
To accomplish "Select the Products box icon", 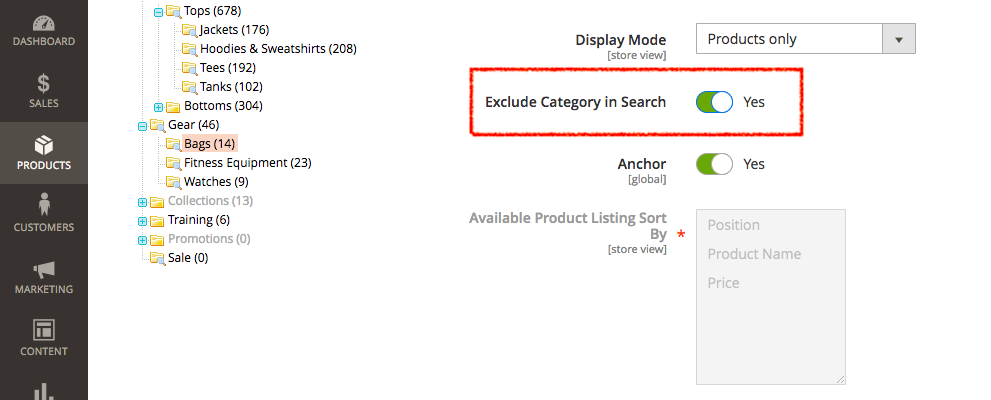I will click(x=44, y=145).
